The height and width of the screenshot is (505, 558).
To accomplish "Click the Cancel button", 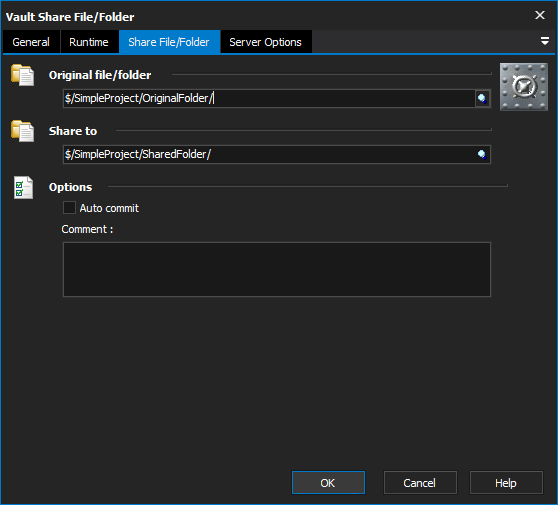I will click(x=420, y=483).
